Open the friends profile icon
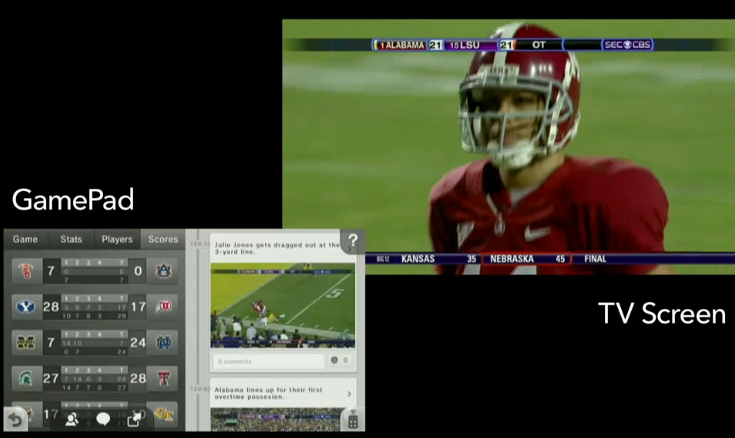Screen dimensions: 735x438 tap(72, 420)
